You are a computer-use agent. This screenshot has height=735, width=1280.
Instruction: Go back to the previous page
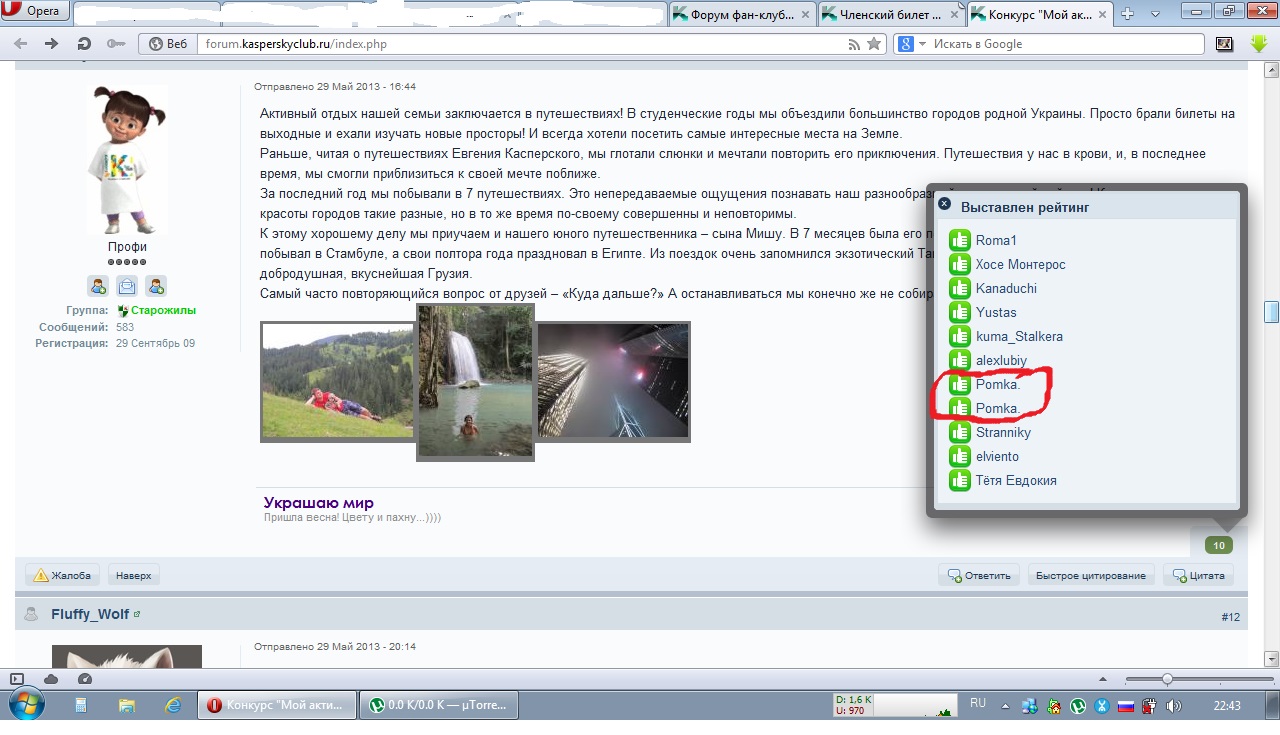[x=21, y=44]
